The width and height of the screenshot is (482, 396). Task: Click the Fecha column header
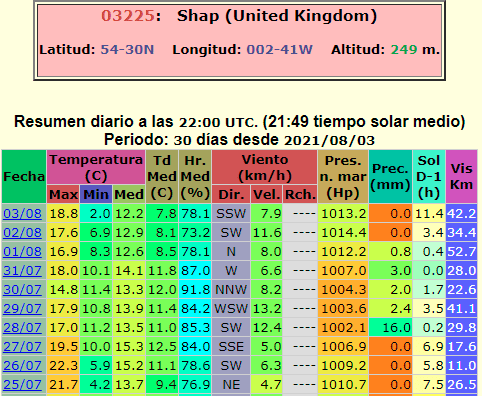pos(24,177)
